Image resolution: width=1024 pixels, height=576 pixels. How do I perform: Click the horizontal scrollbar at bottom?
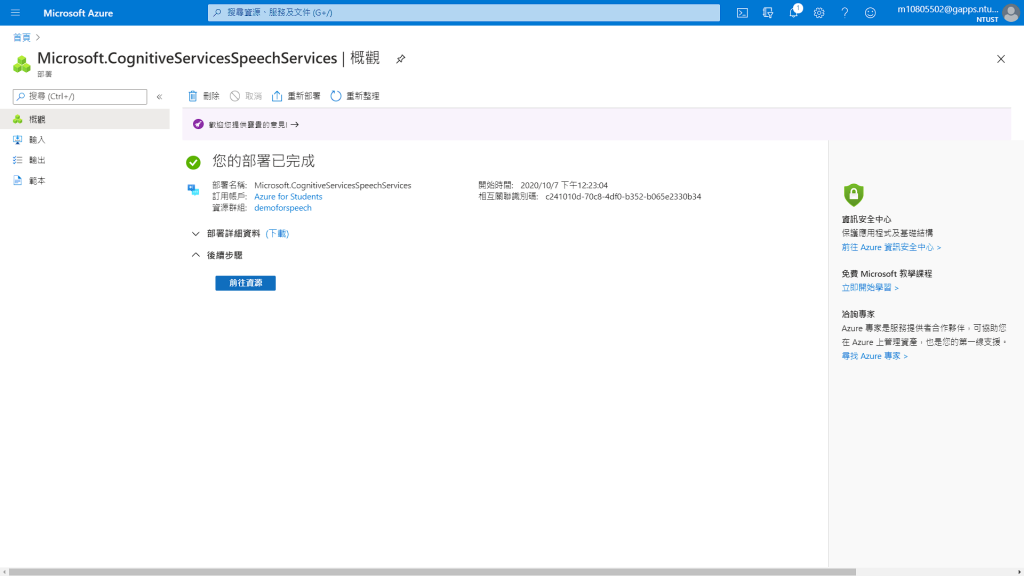coord(432,572)
